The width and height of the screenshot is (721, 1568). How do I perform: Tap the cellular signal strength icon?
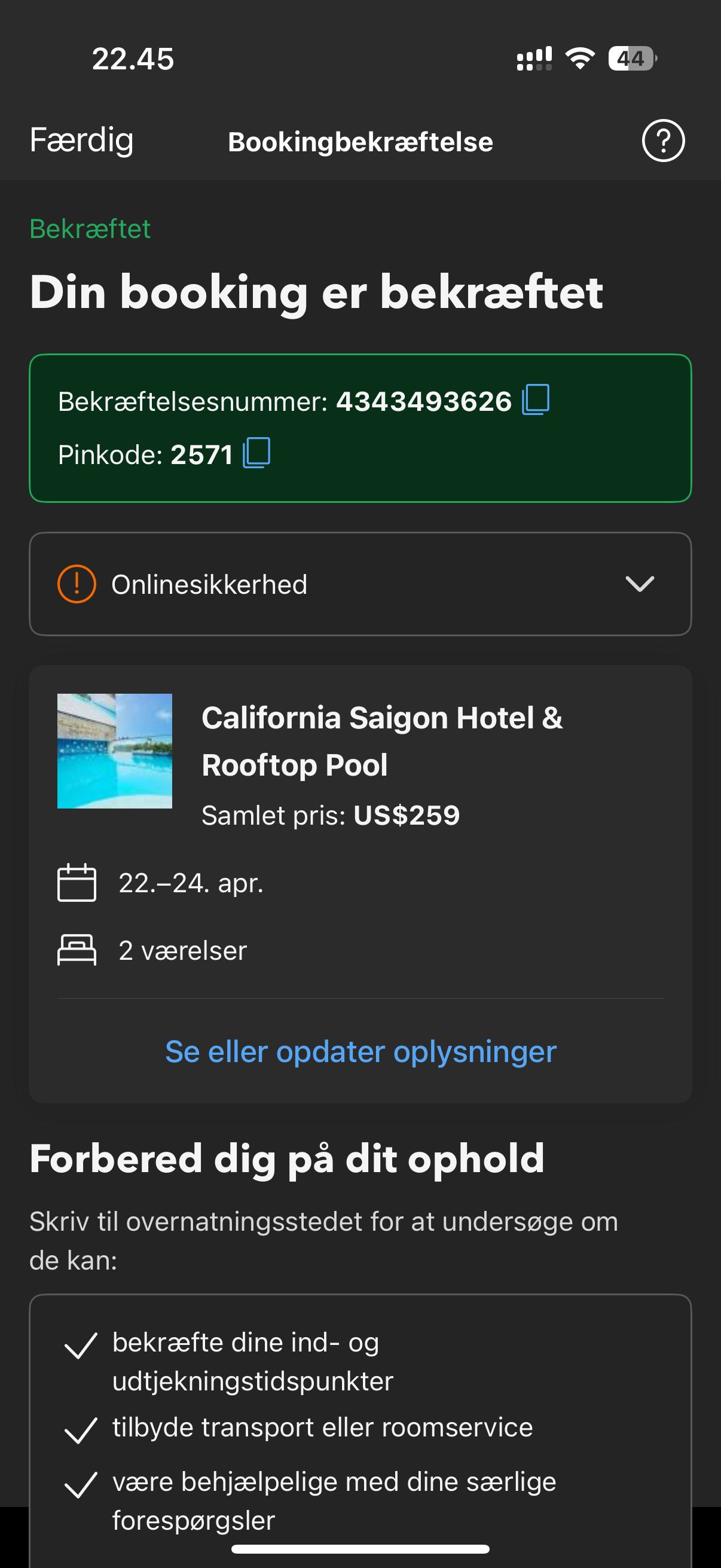coord(534,59)
